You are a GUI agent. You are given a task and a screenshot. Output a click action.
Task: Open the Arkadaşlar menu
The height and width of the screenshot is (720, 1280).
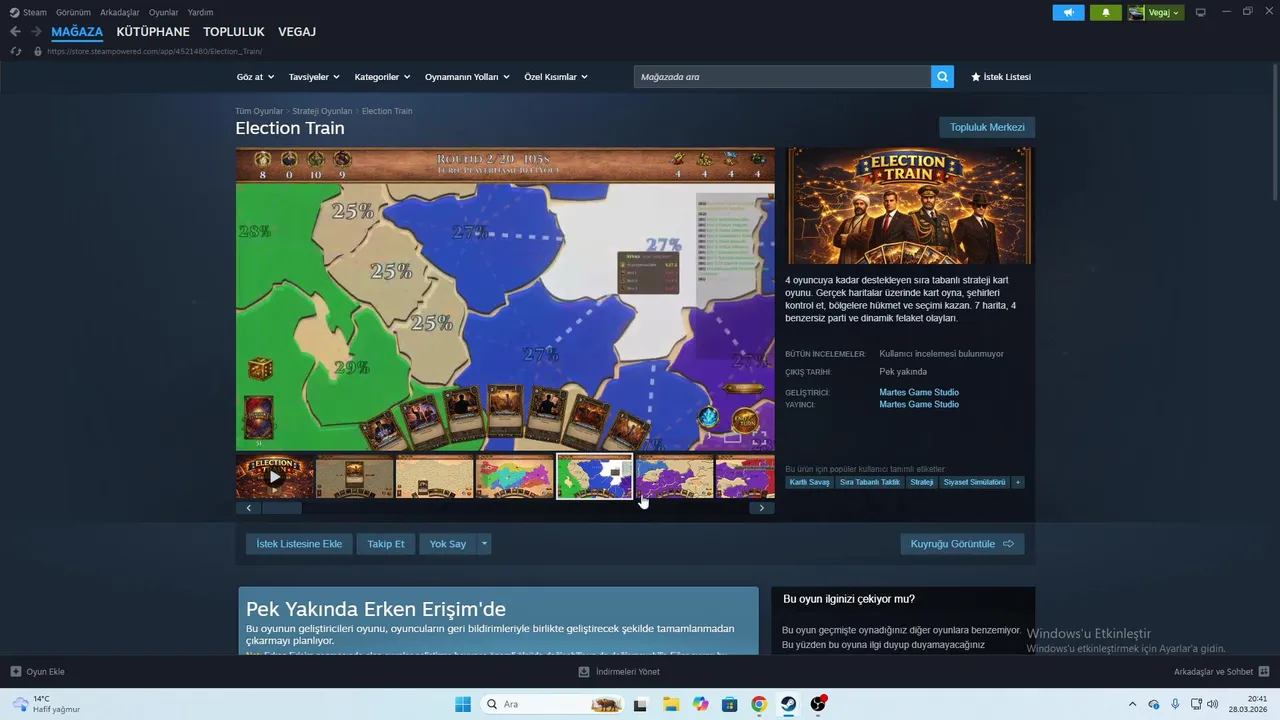120,12
